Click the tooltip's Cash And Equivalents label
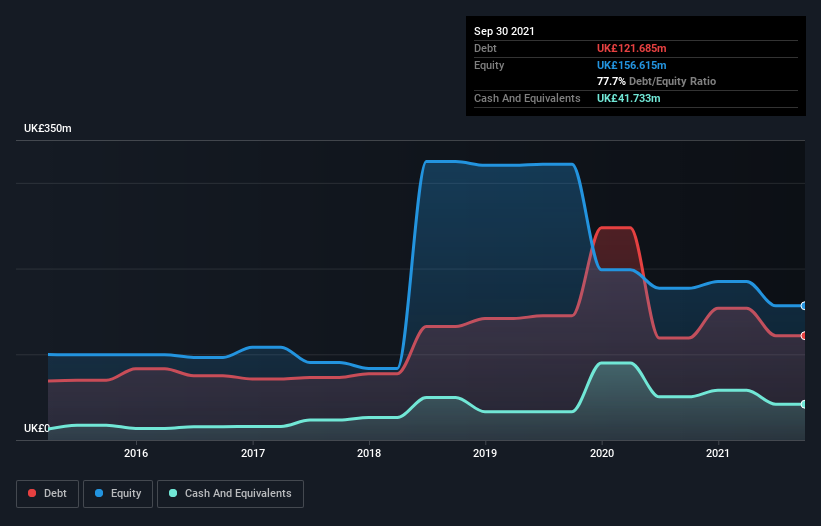 point(527,98)
